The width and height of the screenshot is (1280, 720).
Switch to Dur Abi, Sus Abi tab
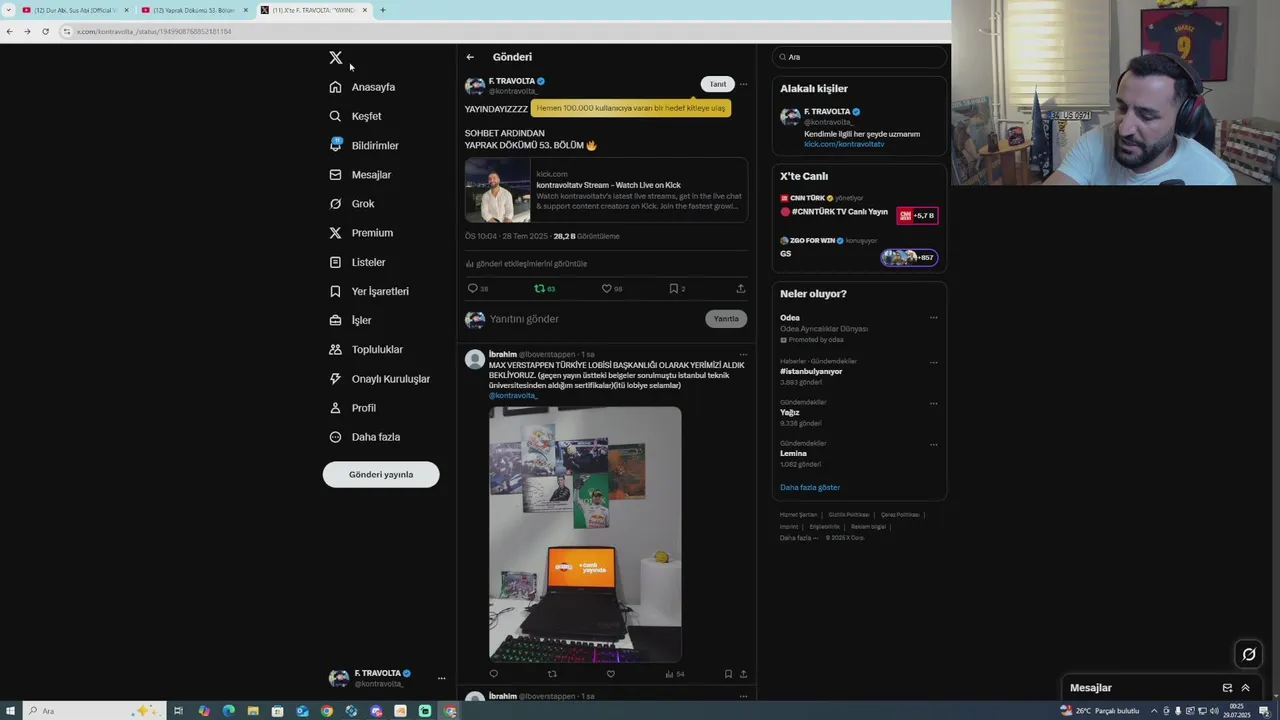(76, 10)
